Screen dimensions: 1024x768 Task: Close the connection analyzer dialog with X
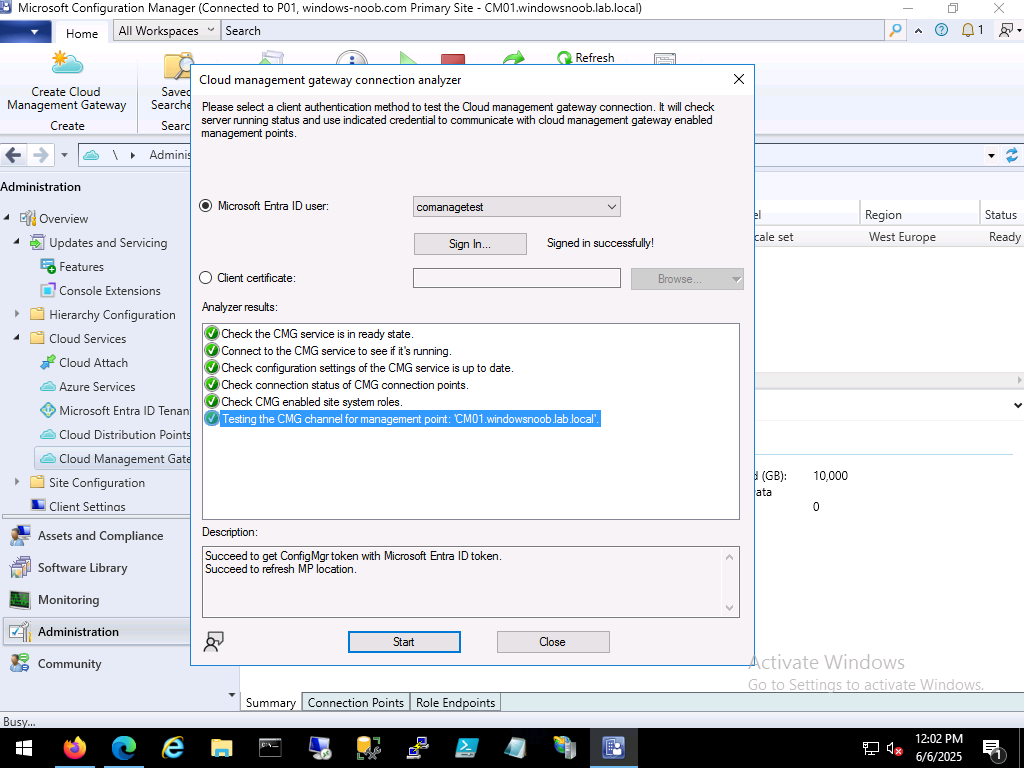pyautogui.click(x=739, y=79)
